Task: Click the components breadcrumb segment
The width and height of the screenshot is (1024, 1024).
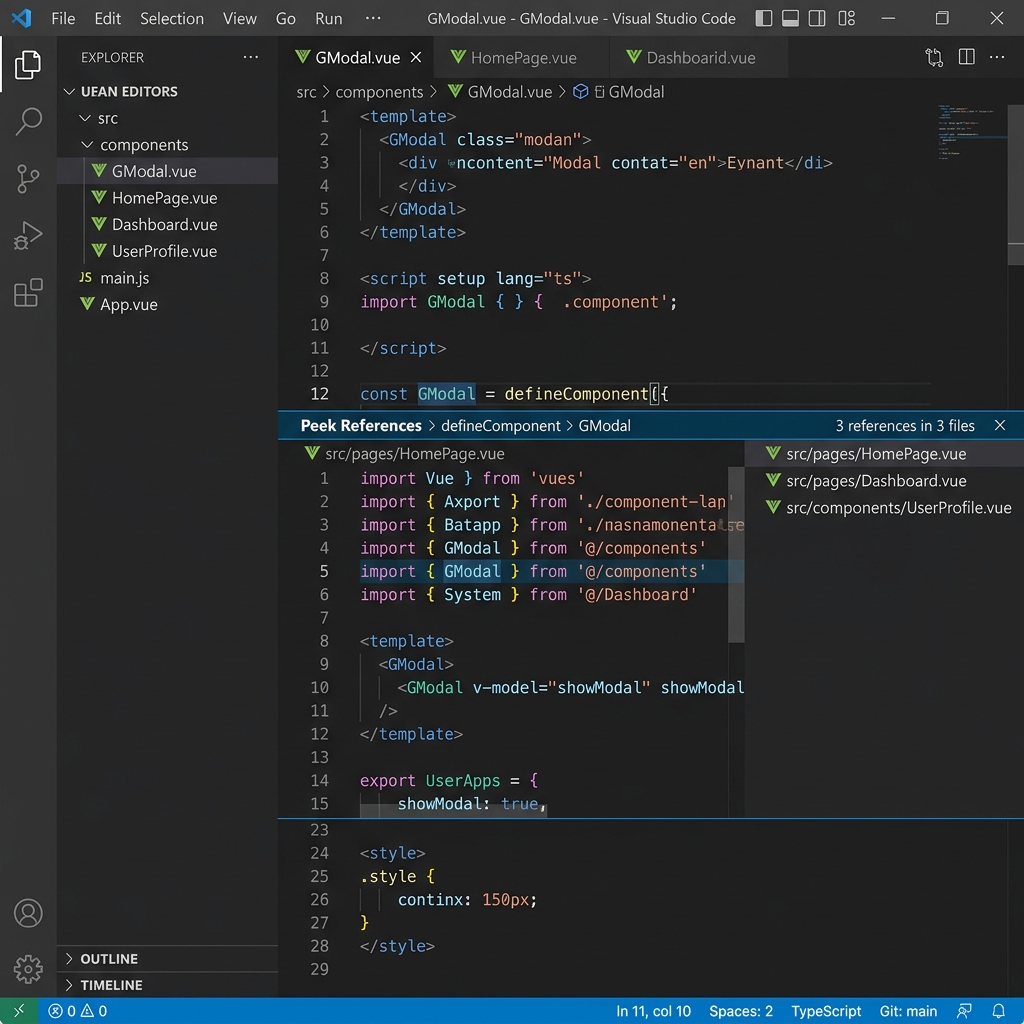Action: (379, 92)
